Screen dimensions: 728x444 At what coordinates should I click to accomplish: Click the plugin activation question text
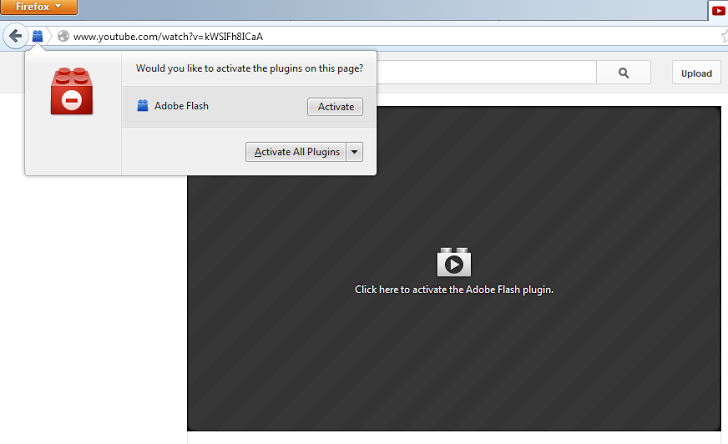click(249, 70)
